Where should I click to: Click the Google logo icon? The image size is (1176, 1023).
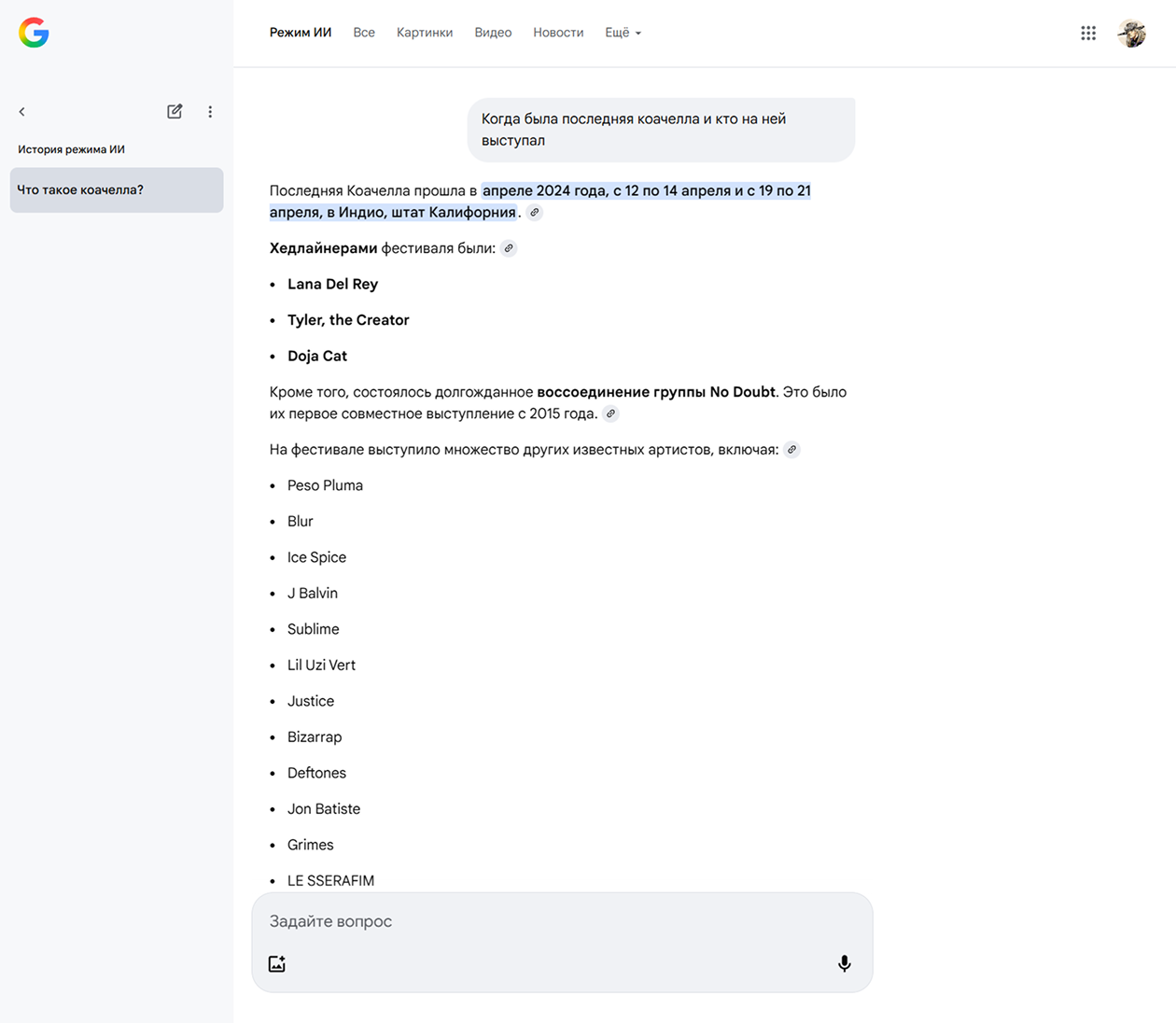[x=34, y=33]
